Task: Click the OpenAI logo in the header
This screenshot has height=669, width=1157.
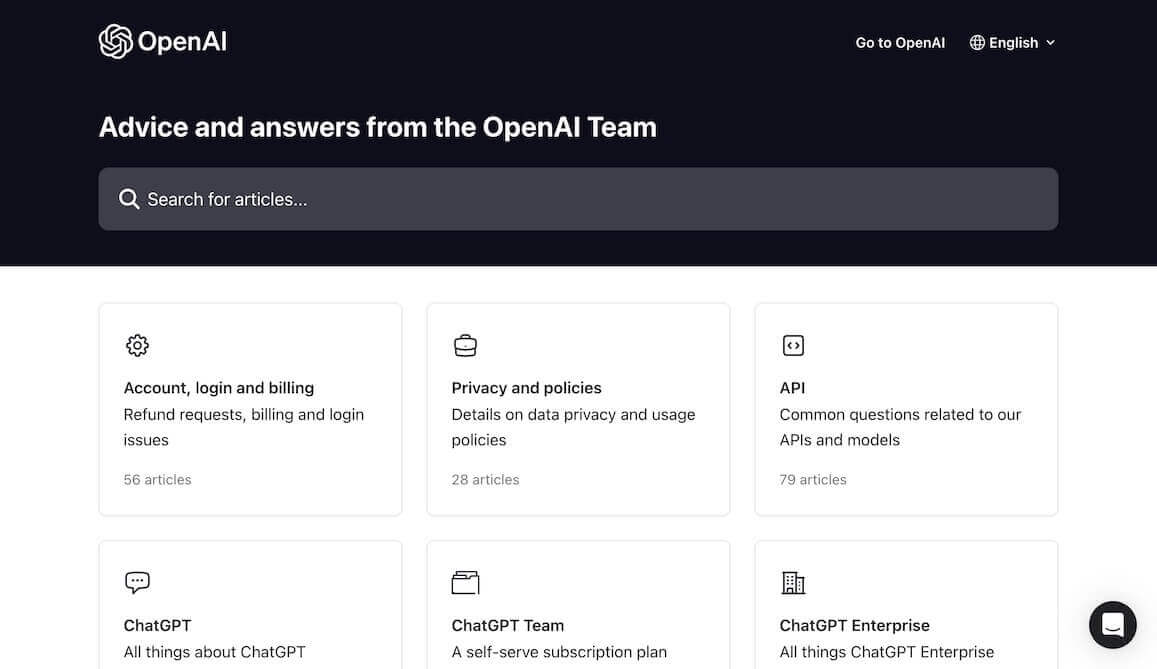Action: (x=162, y=41)
